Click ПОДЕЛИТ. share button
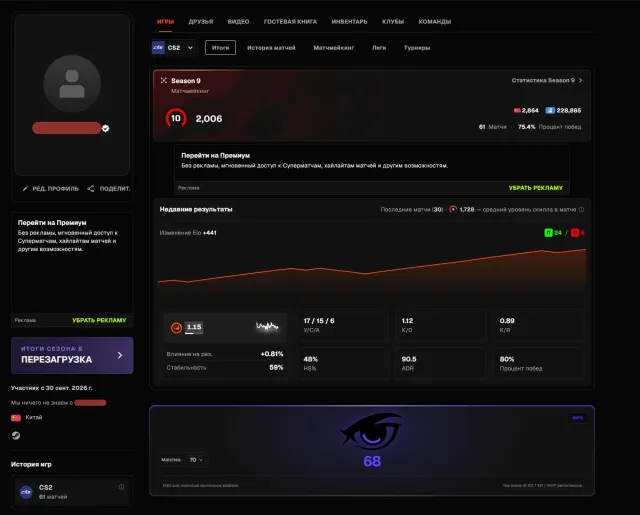This screenshot has width=640, height=515. tap(109, 189)
